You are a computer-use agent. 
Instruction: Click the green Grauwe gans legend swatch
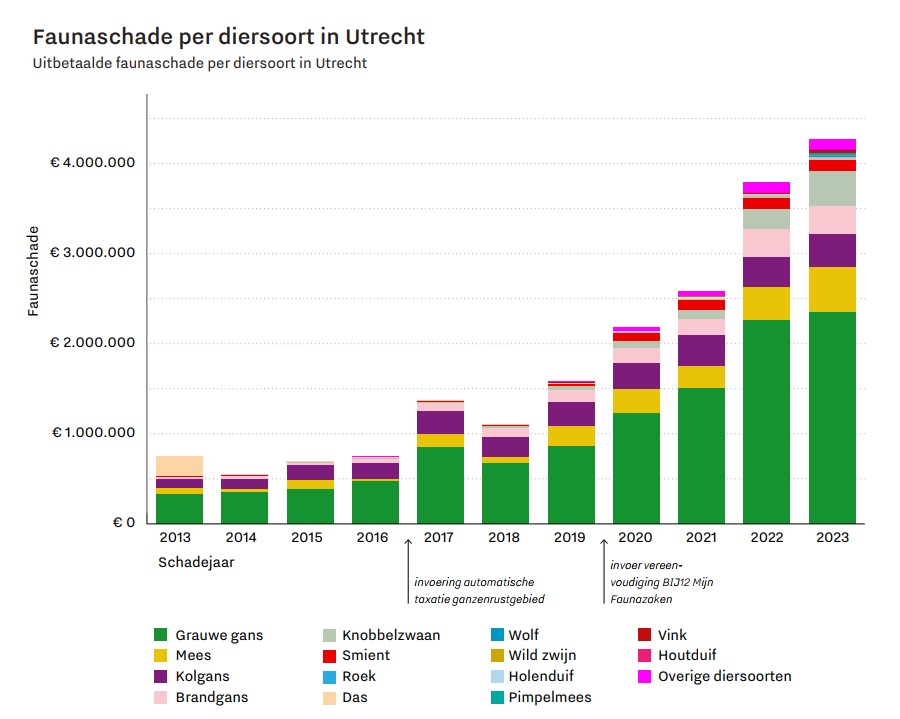pos(160,635)
